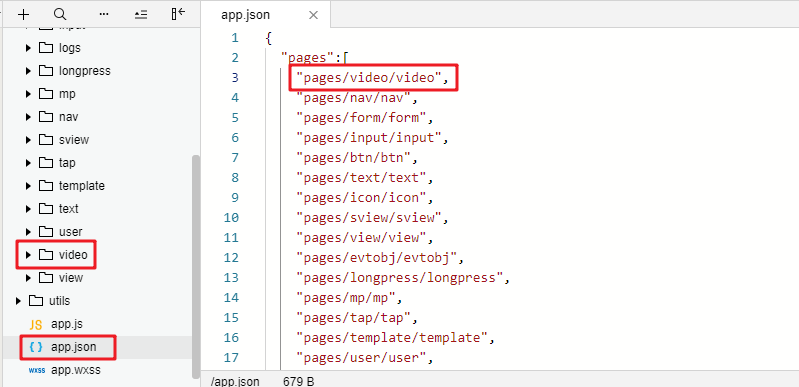Click the braces icon beside app.json

(36, 348)
